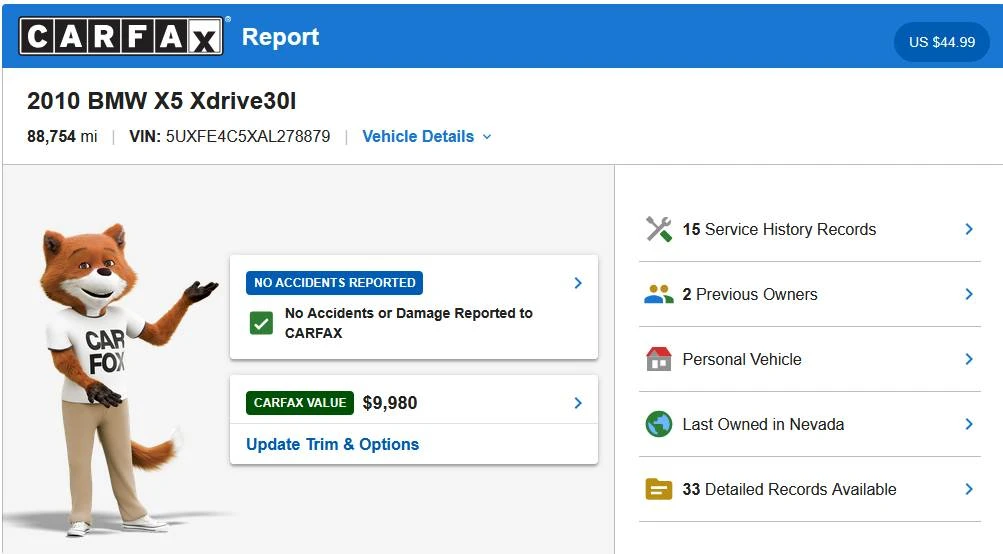Click the house icon for Personal Vehicle
The image size is (1003, 554).
click(x=658, y=359)
